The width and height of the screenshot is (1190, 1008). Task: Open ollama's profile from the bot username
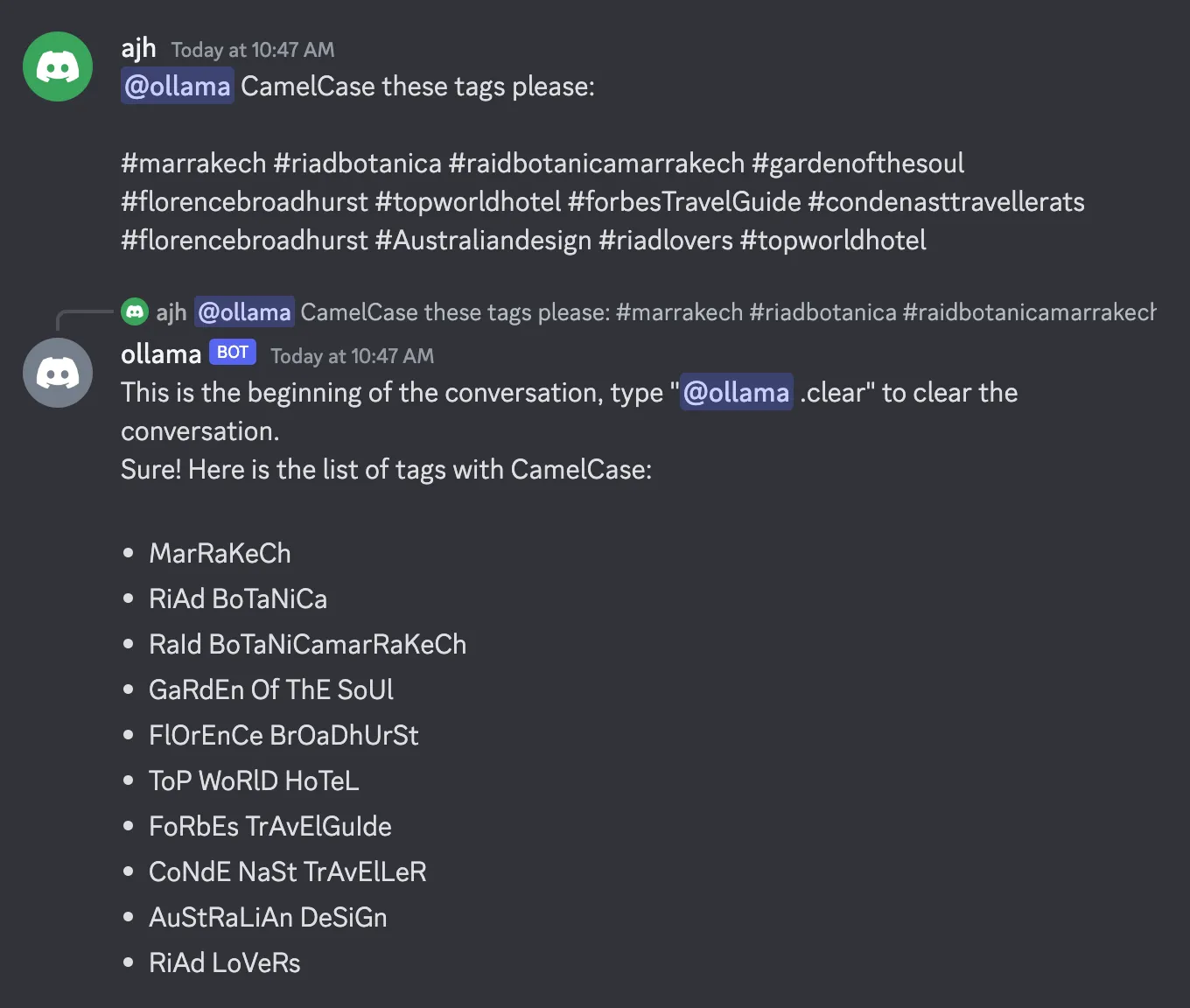161,354
